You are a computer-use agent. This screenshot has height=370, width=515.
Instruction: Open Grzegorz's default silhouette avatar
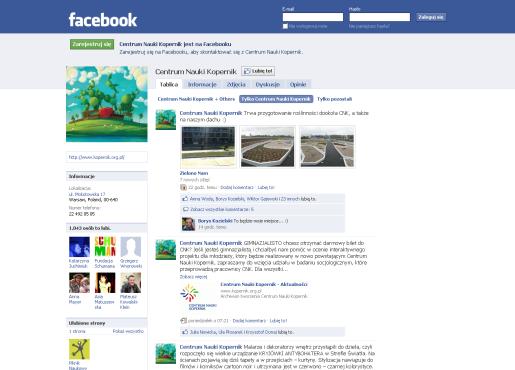click(x=131, y=247)
